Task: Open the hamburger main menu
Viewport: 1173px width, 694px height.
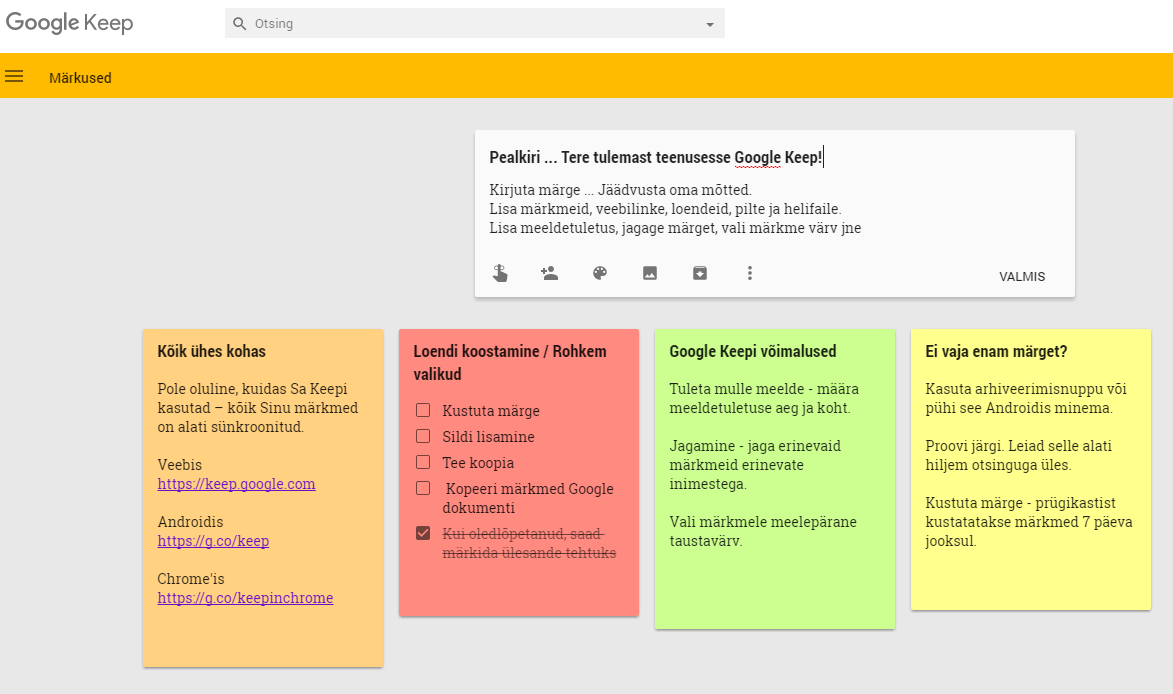Action: (14, 76)
